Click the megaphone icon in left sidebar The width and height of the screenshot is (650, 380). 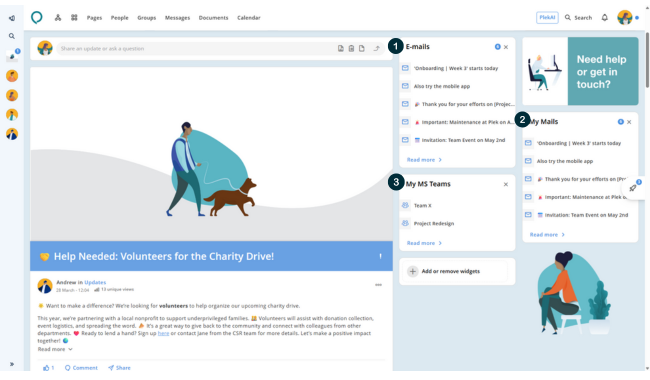[12, 18]
